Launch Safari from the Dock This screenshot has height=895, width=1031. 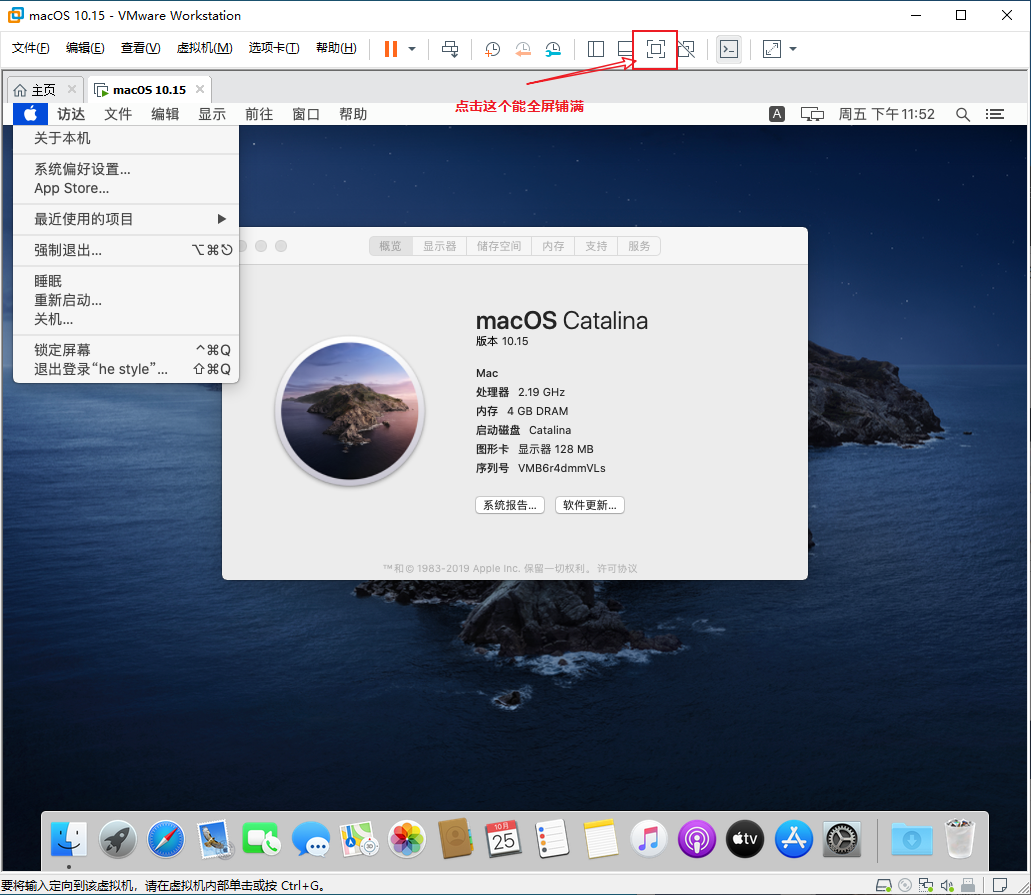click(x=166, y=839)
